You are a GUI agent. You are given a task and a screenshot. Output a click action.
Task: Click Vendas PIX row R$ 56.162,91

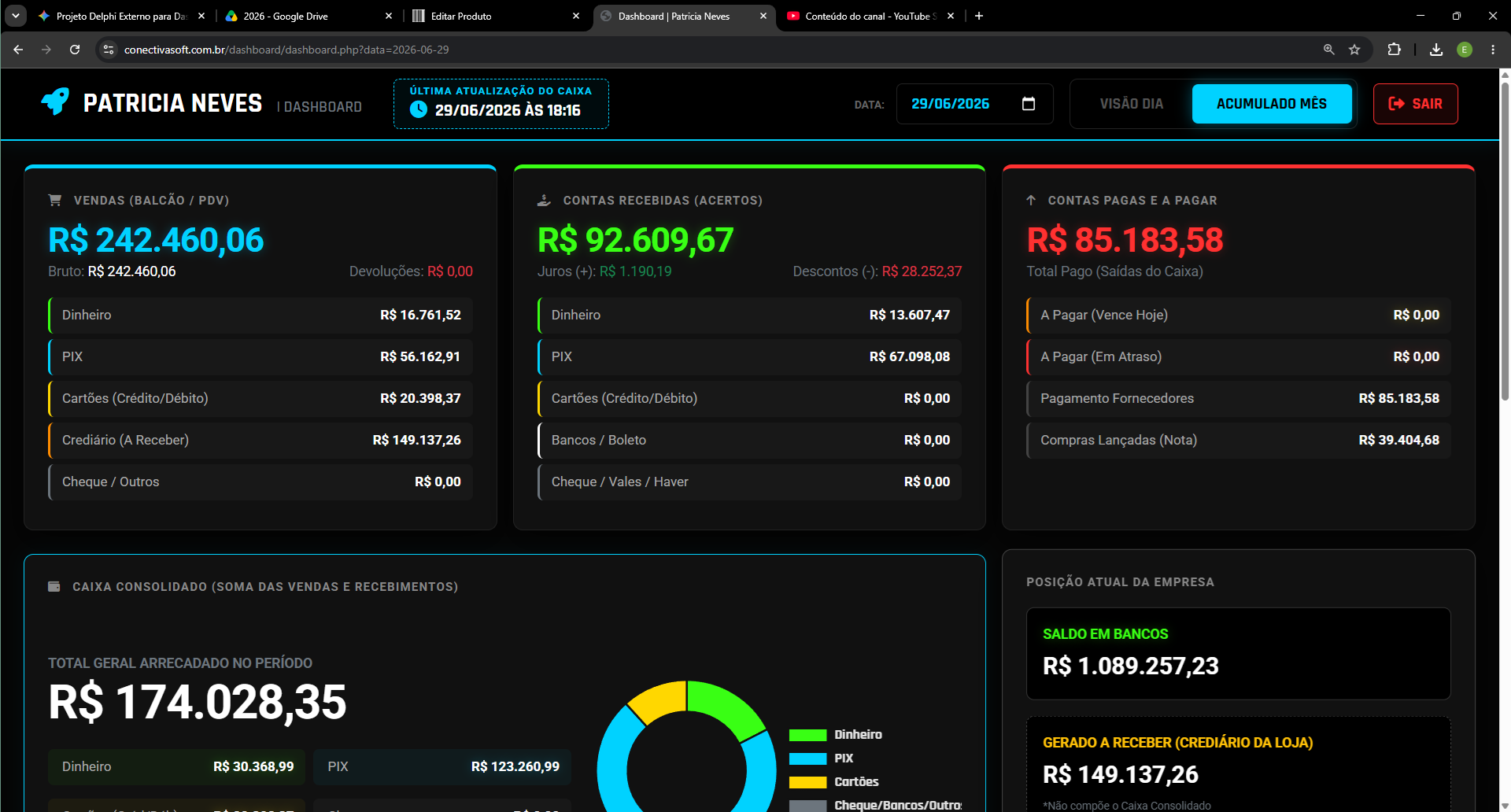(260, 356)
